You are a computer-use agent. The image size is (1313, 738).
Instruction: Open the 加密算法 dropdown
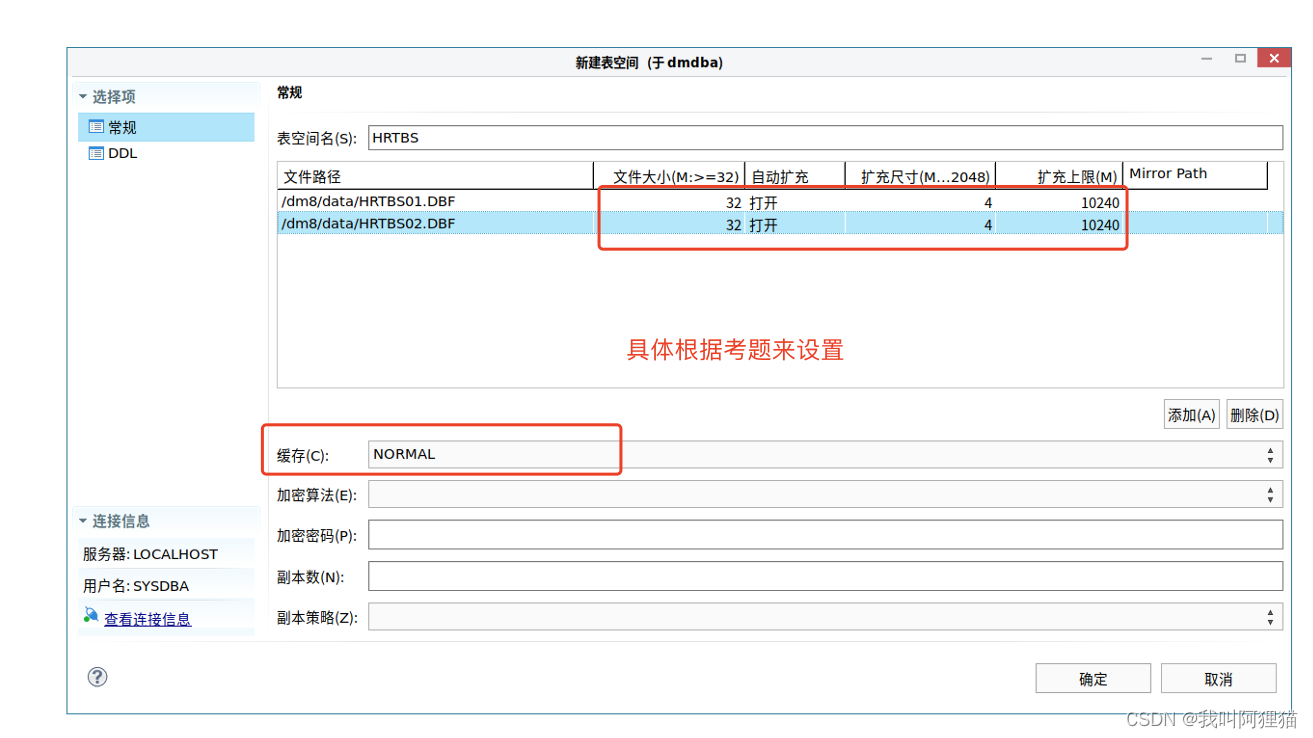tap(825, 494)
